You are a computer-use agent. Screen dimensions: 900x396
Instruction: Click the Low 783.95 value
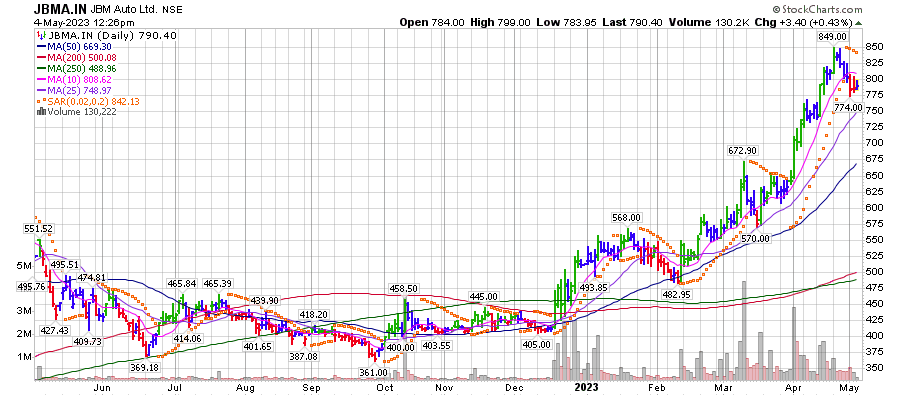tap(566, 23)
